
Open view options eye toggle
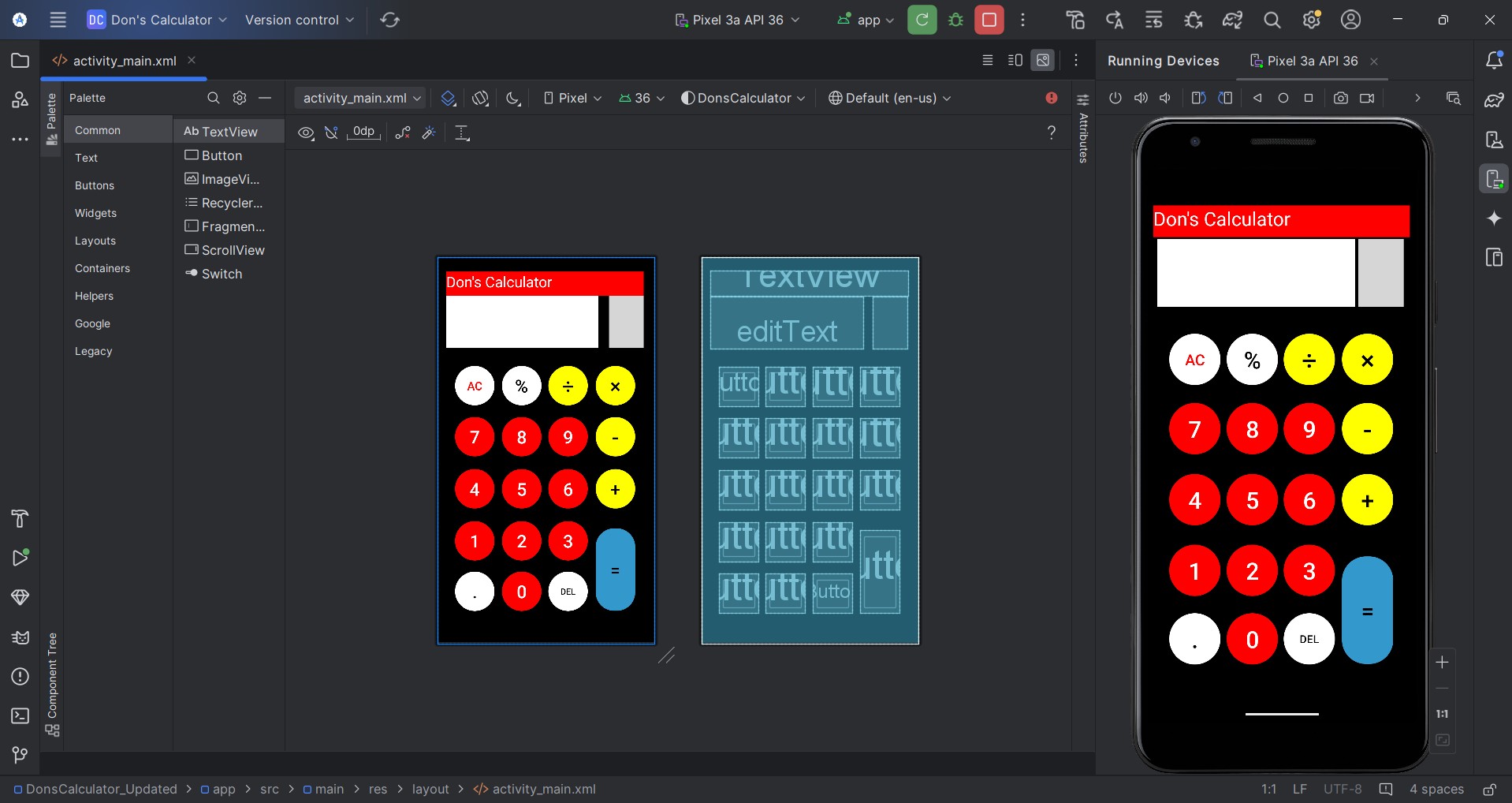click(306, 133)
